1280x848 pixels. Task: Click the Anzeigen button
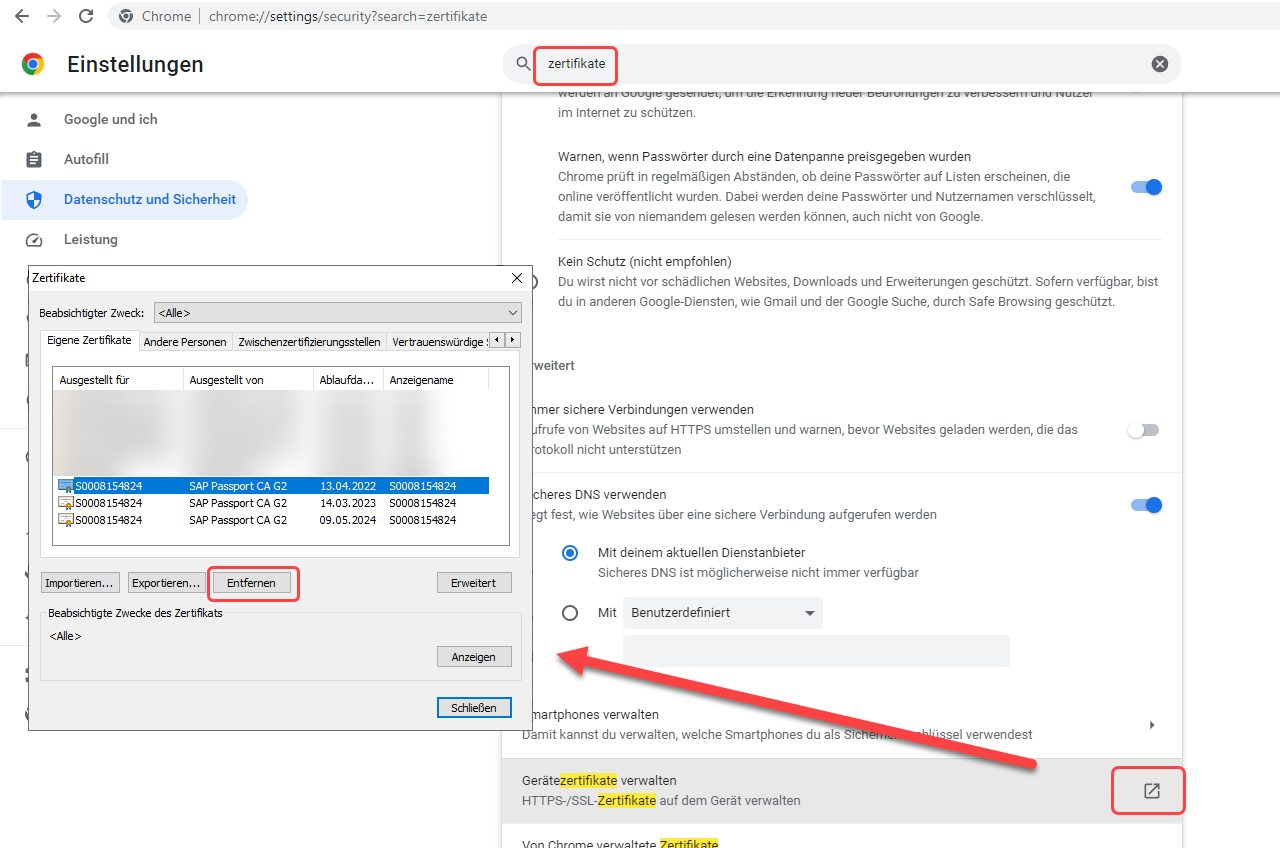pyautogui.click(x=474, y=657)
